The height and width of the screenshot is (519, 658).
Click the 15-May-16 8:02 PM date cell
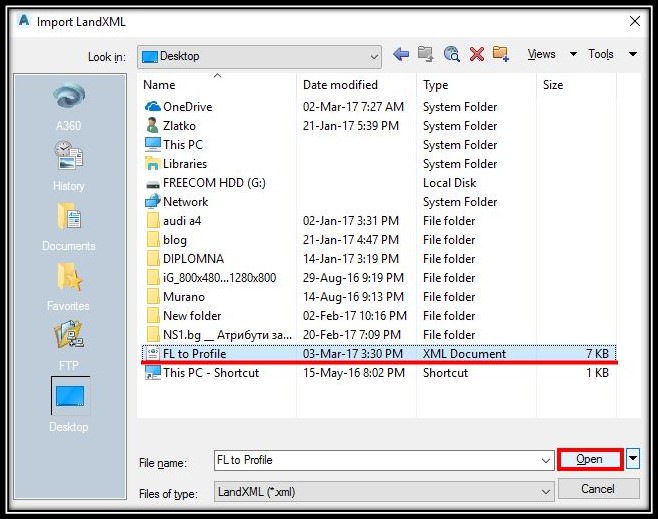pos(354,373)
